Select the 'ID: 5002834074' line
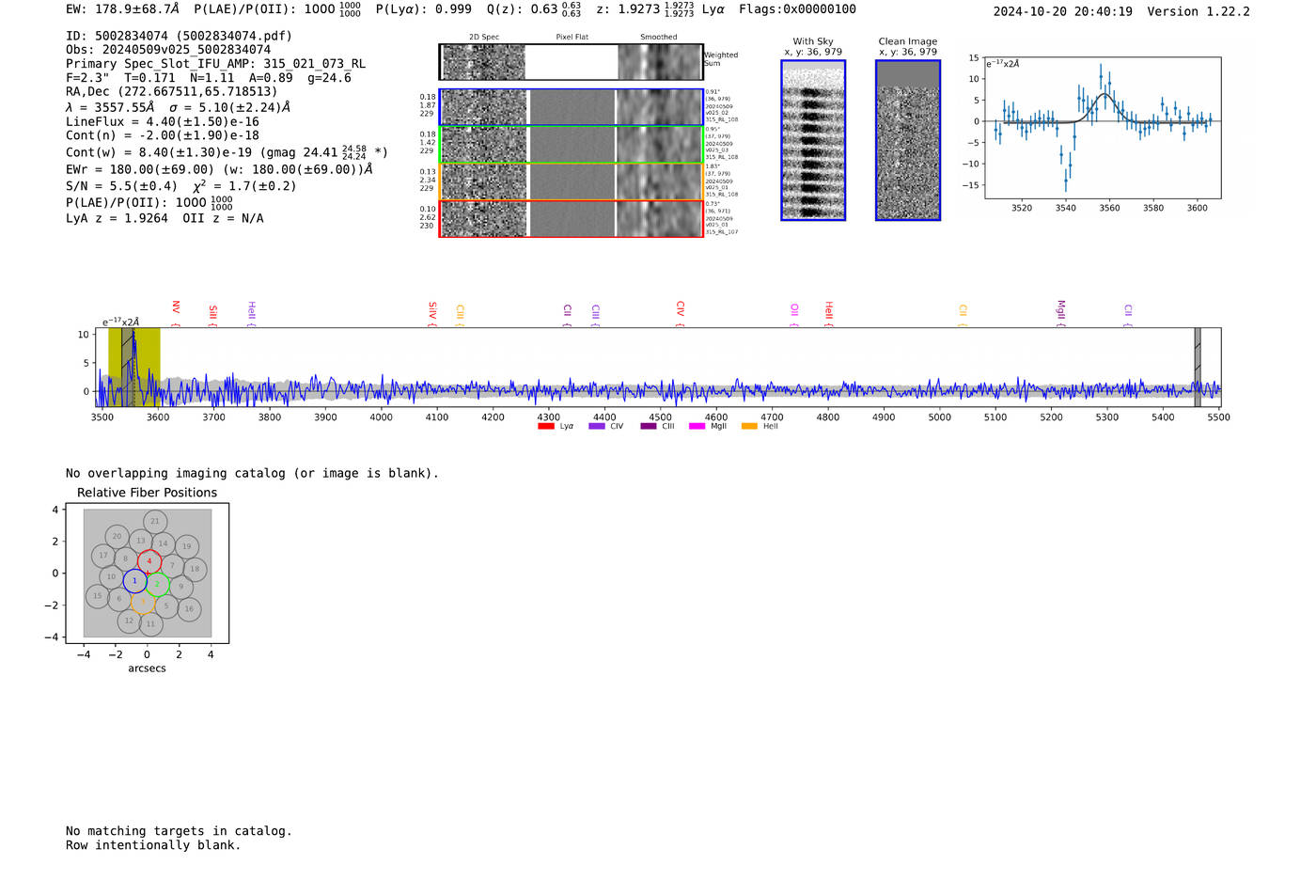1316x896 pixels. click(179, 36)
